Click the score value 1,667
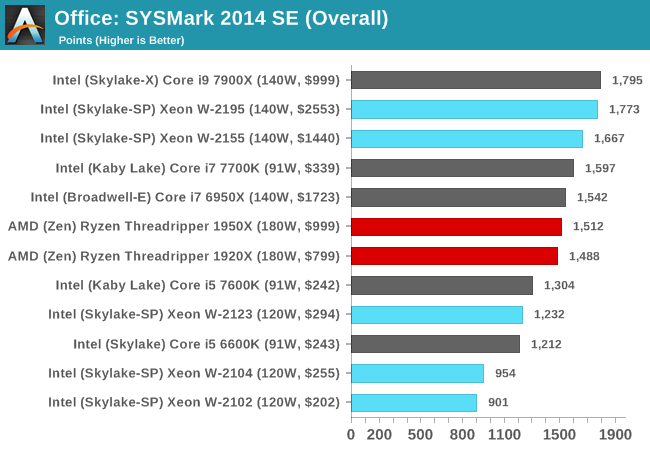 609,138
